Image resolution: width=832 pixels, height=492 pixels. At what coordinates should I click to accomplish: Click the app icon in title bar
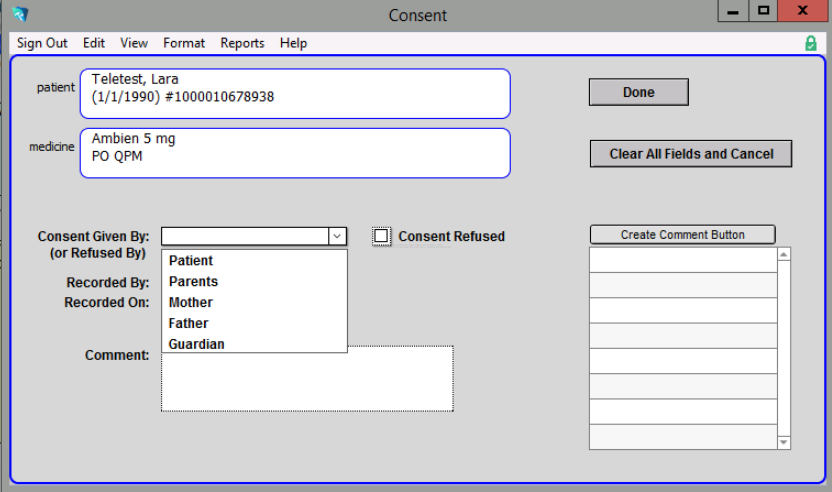click(19, 14)
